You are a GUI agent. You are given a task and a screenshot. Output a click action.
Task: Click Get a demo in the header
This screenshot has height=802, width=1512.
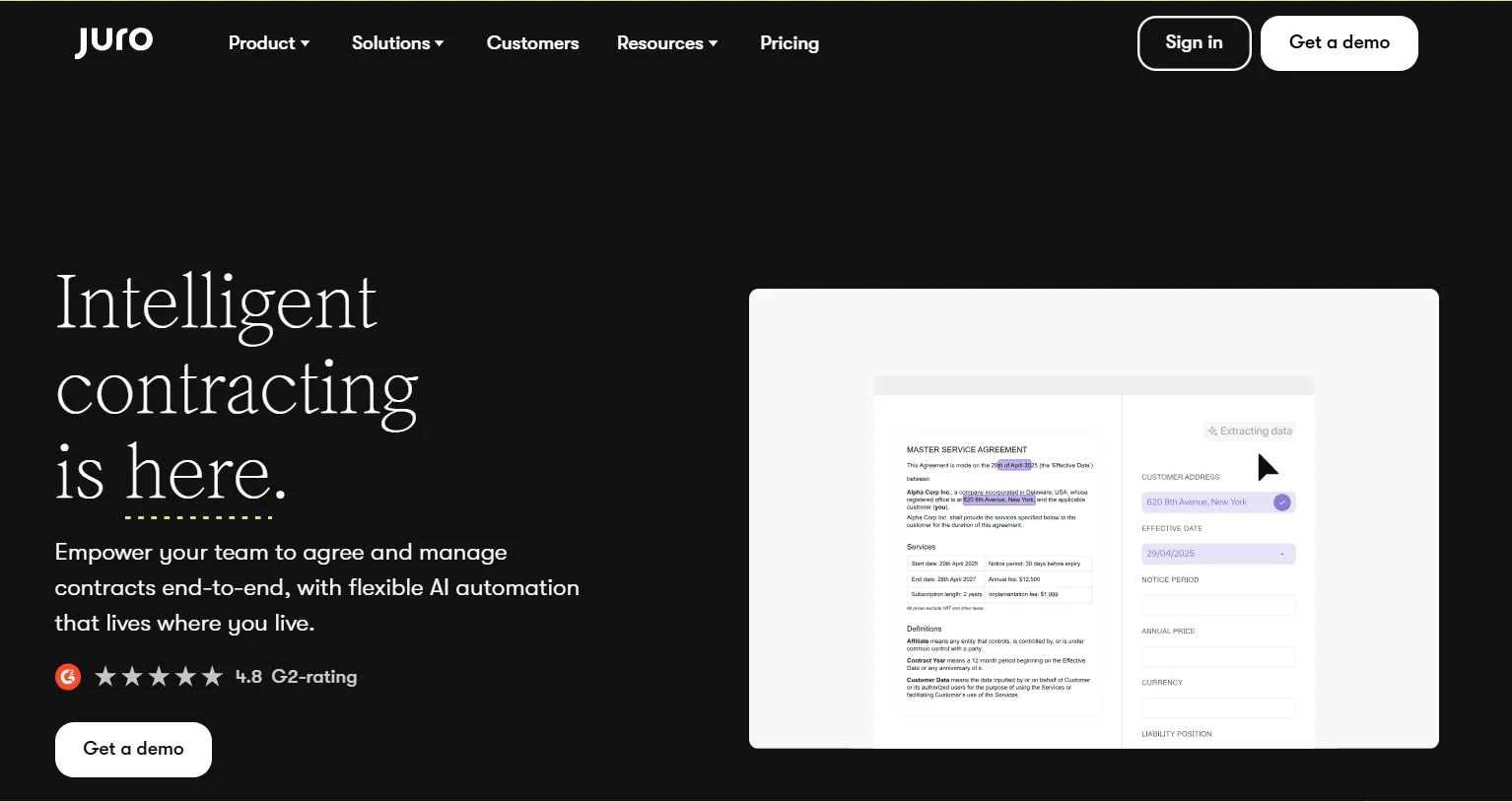coord(1339,42)
